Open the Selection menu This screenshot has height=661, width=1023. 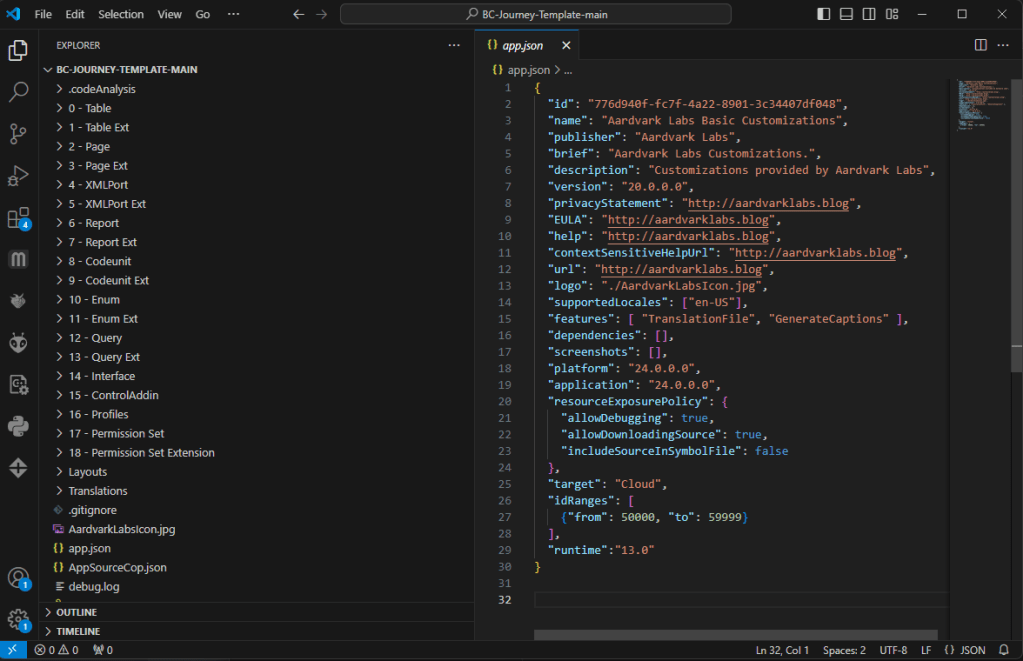tap(121, 15)
